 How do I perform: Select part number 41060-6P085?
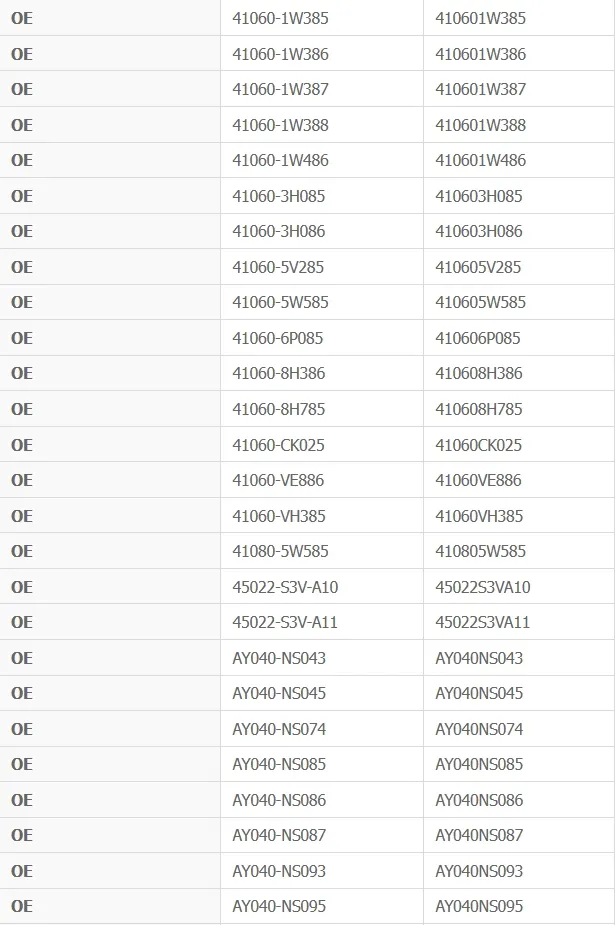[x=278, y=338]
